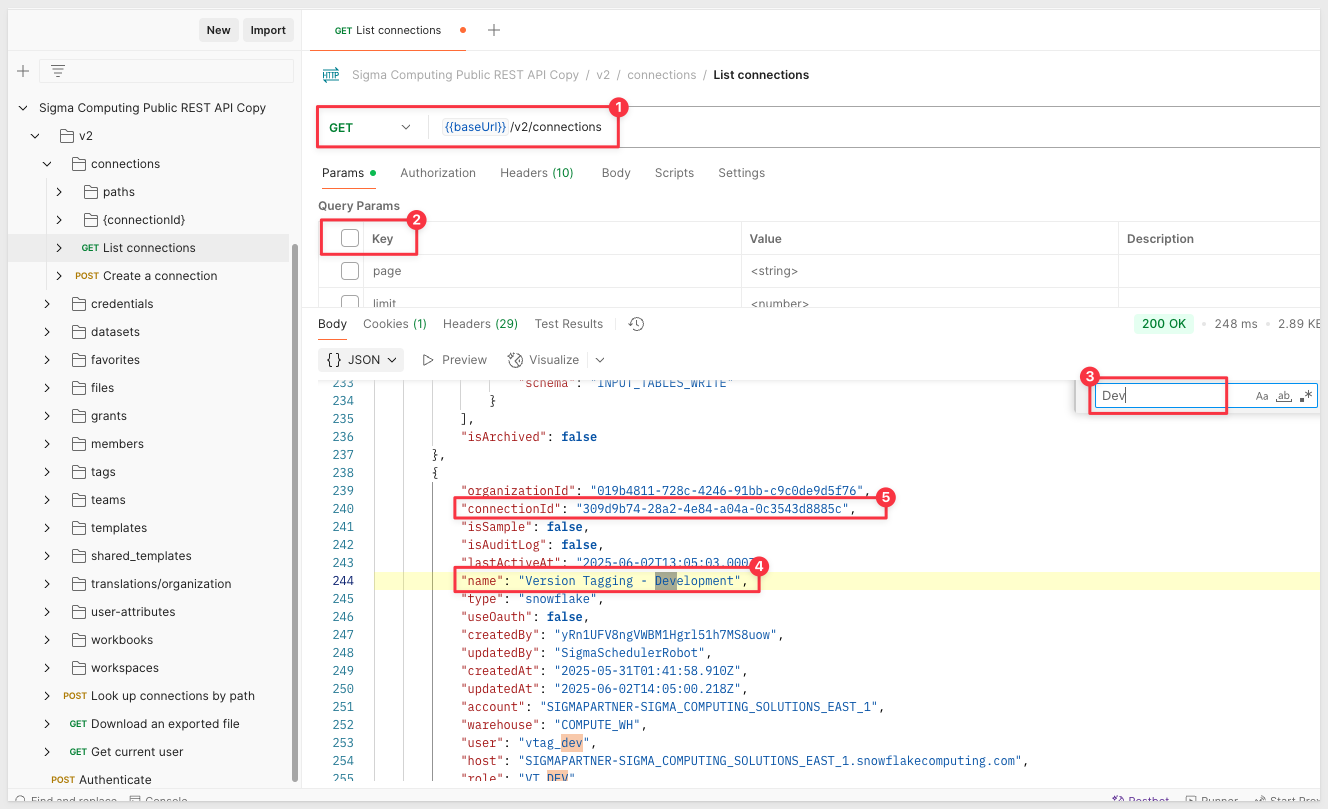This screenshot has height=809, width=1328.
Task: Open response Cookies (1) tab
Action: (395, 324)
